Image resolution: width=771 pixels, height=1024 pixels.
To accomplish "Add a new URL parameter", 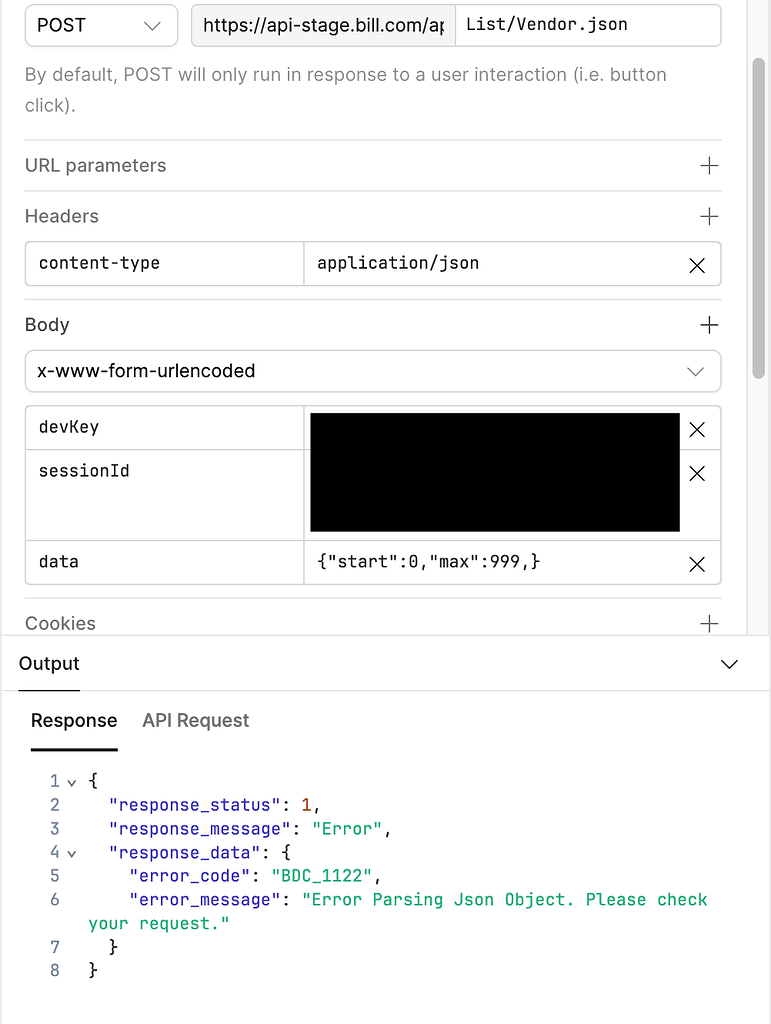I will coord(709,166).
